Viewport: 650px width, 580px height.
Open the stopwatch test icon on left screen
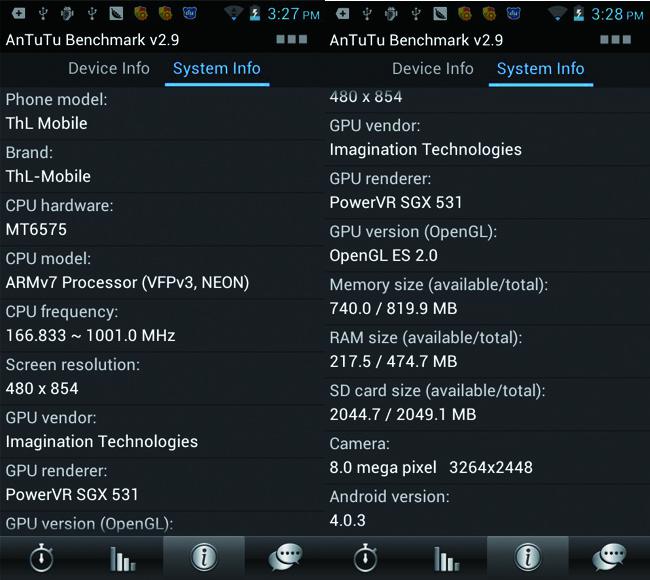tap(41, 558)
